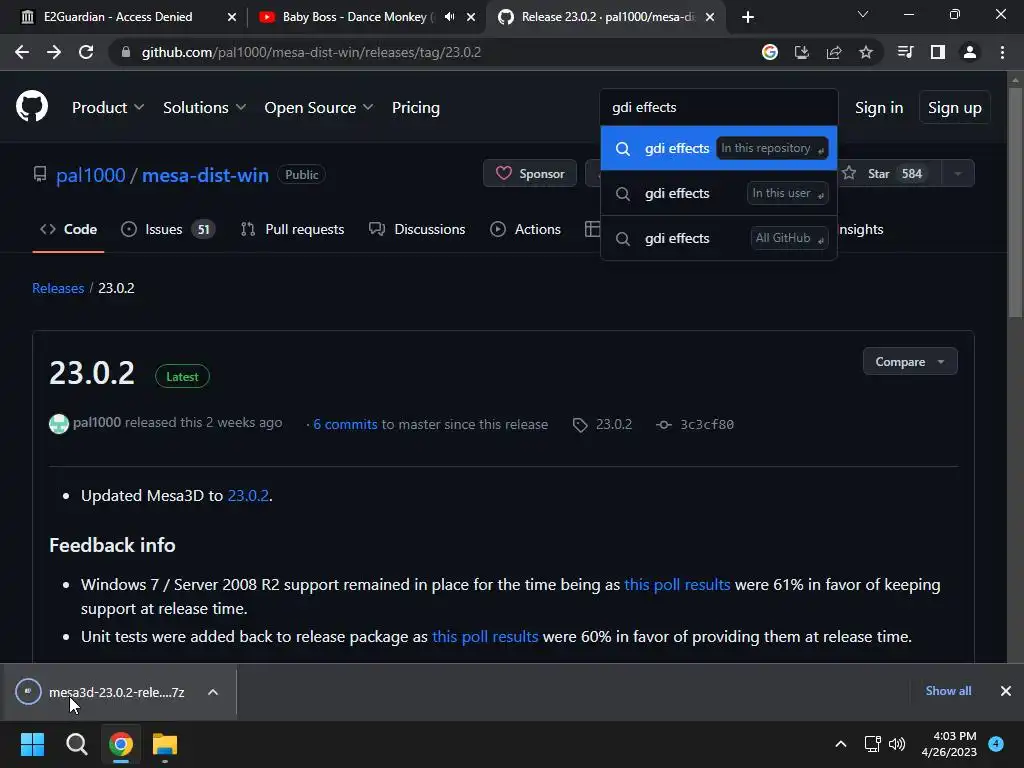Viewport: 1024px width, 768px height.
Task: Open the Chrome profile icon
Action: pos(970,52)
